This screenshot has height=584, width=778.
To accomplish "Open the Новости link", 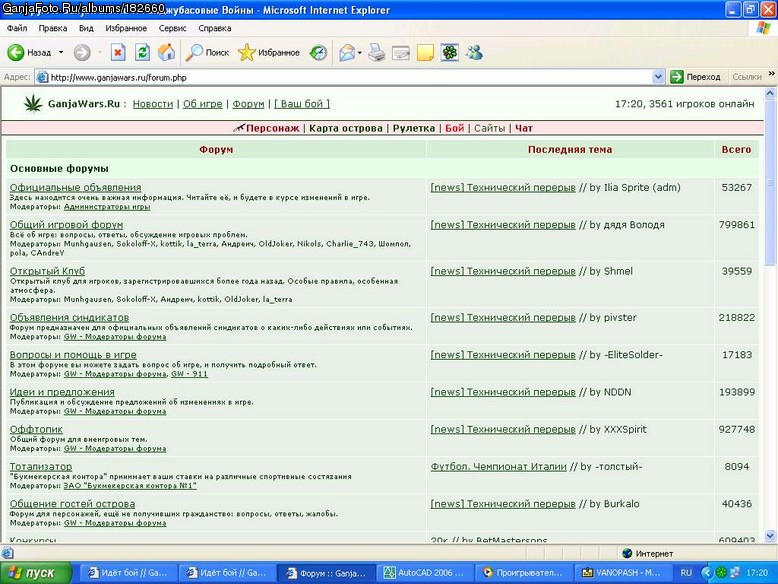I will (153, 104).
